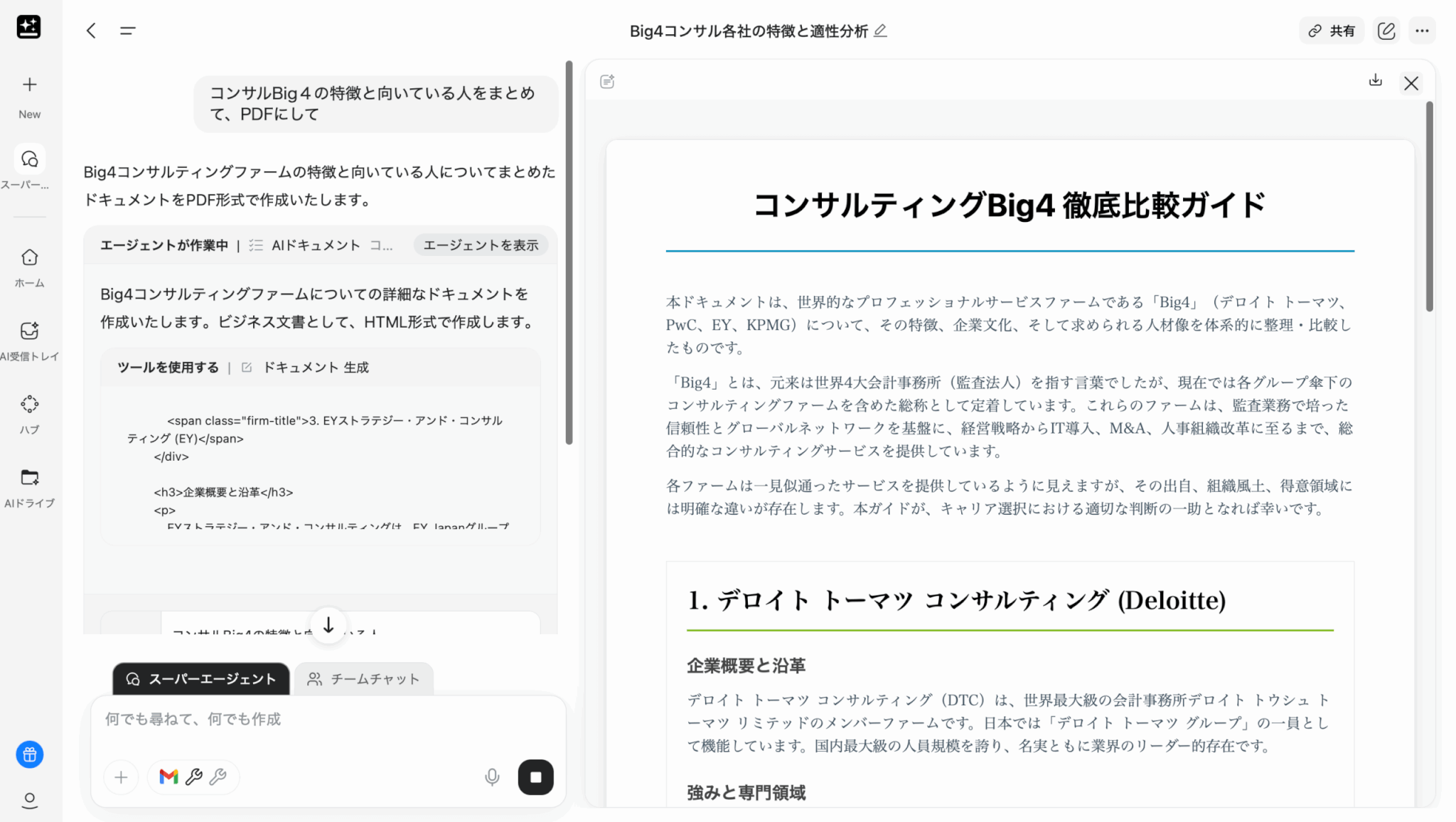This screenshot has height=822, width=1456.
Task: Click the download icon in document panel
Action: pyautogui.click(x=1375, y=80)
